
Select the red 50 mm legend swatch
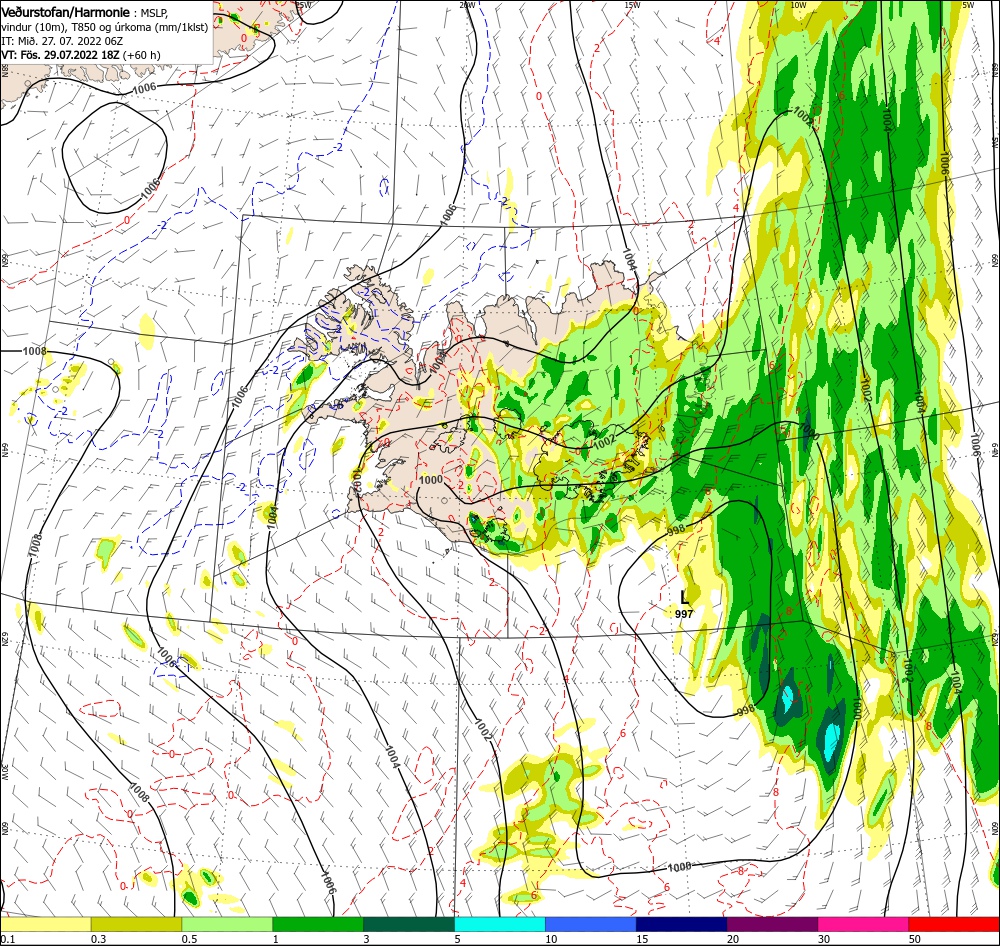pos(953,924)
